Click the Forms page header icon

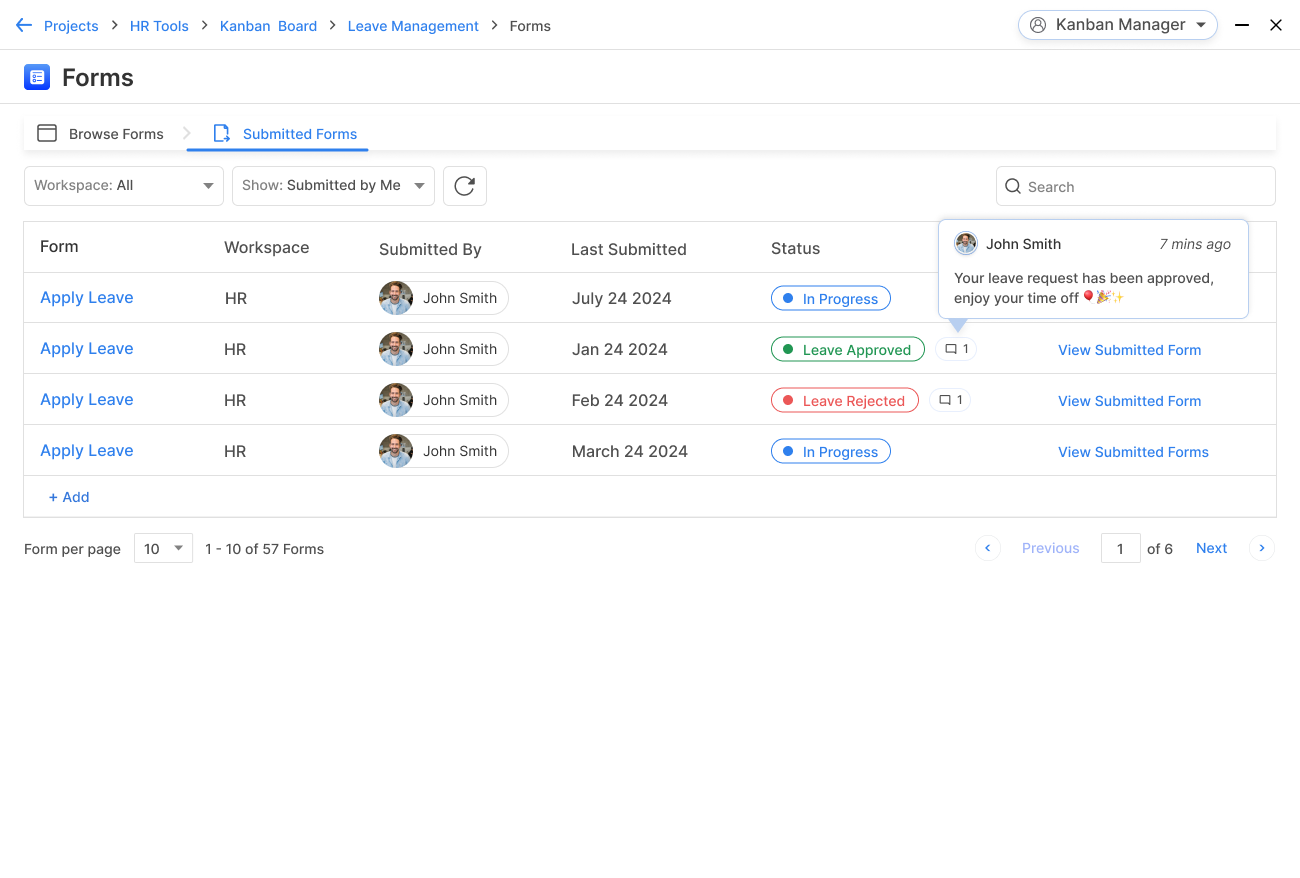[36, 76]
